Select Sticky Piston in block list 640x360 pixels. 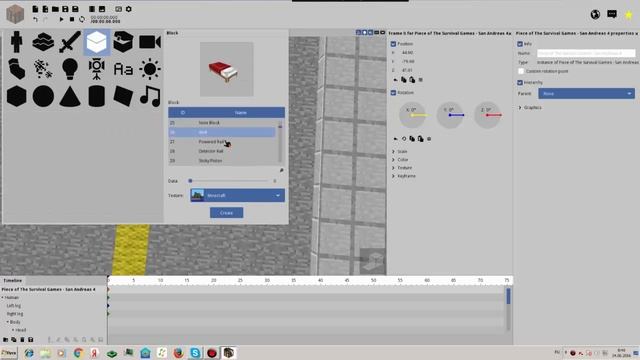[x=222, y=160]
